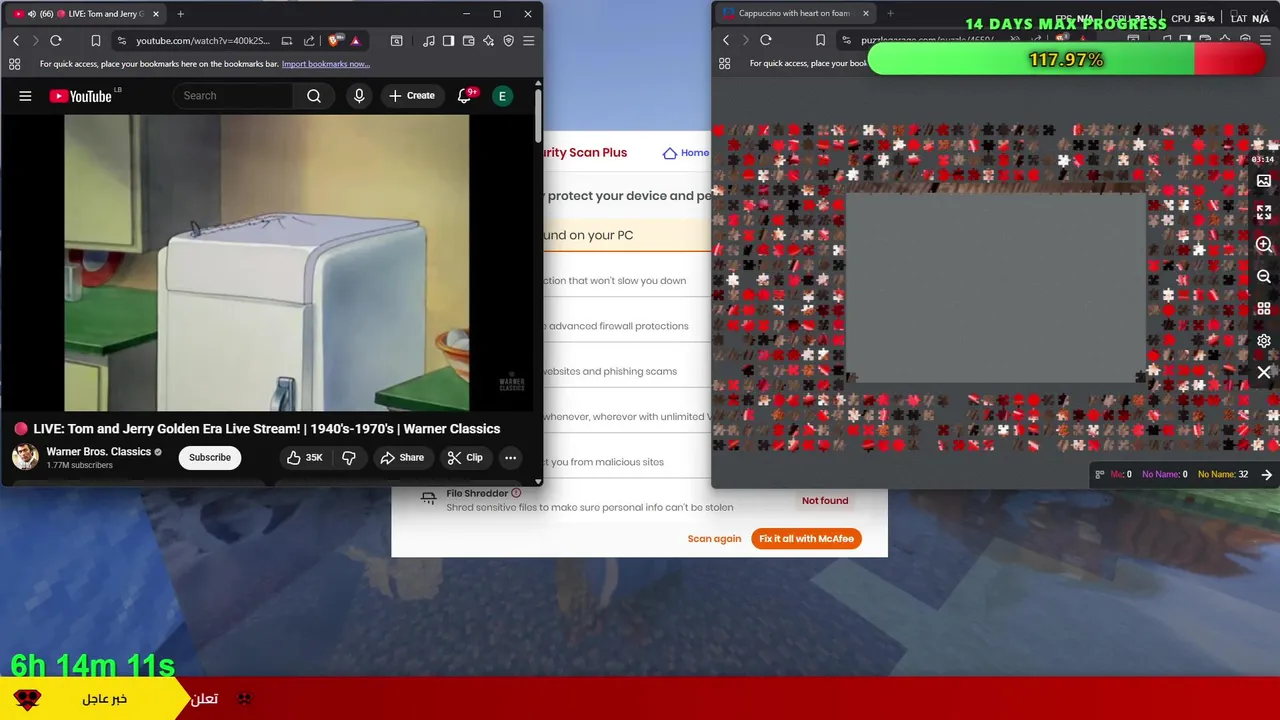The width and height of the screenshot is (1280, 720).
Task: Bookmark the YouTube page
Action: pyautogui.click(x=95, y=41)
